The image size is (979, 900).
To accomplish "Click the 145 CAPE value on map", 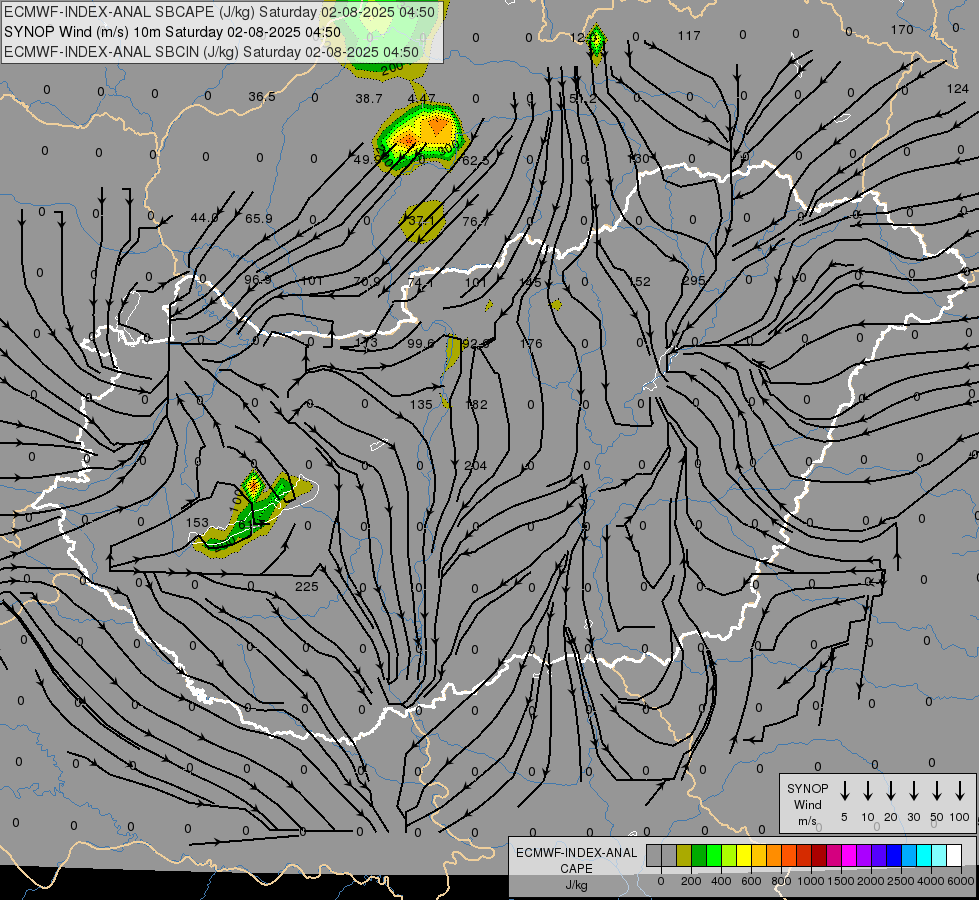I will (530, 283).
